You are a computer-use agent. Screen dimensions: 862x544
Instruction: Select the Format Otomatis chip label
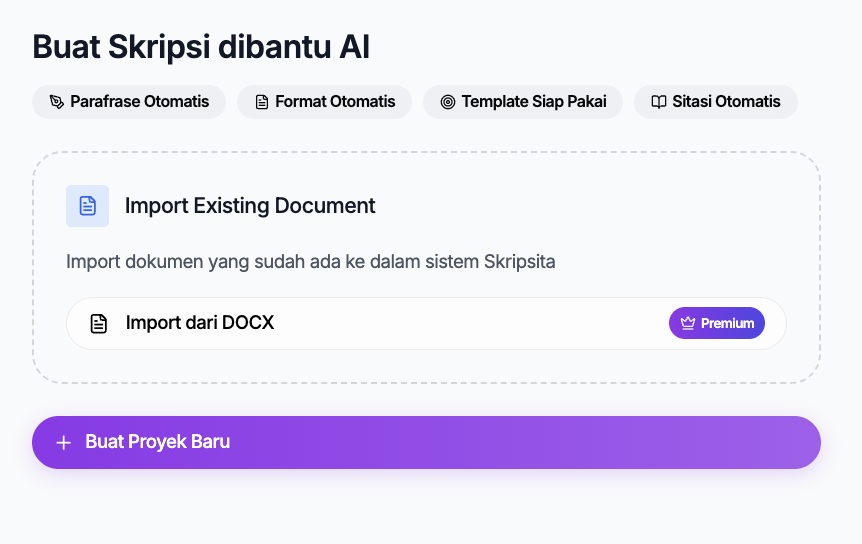coord(335,102)
